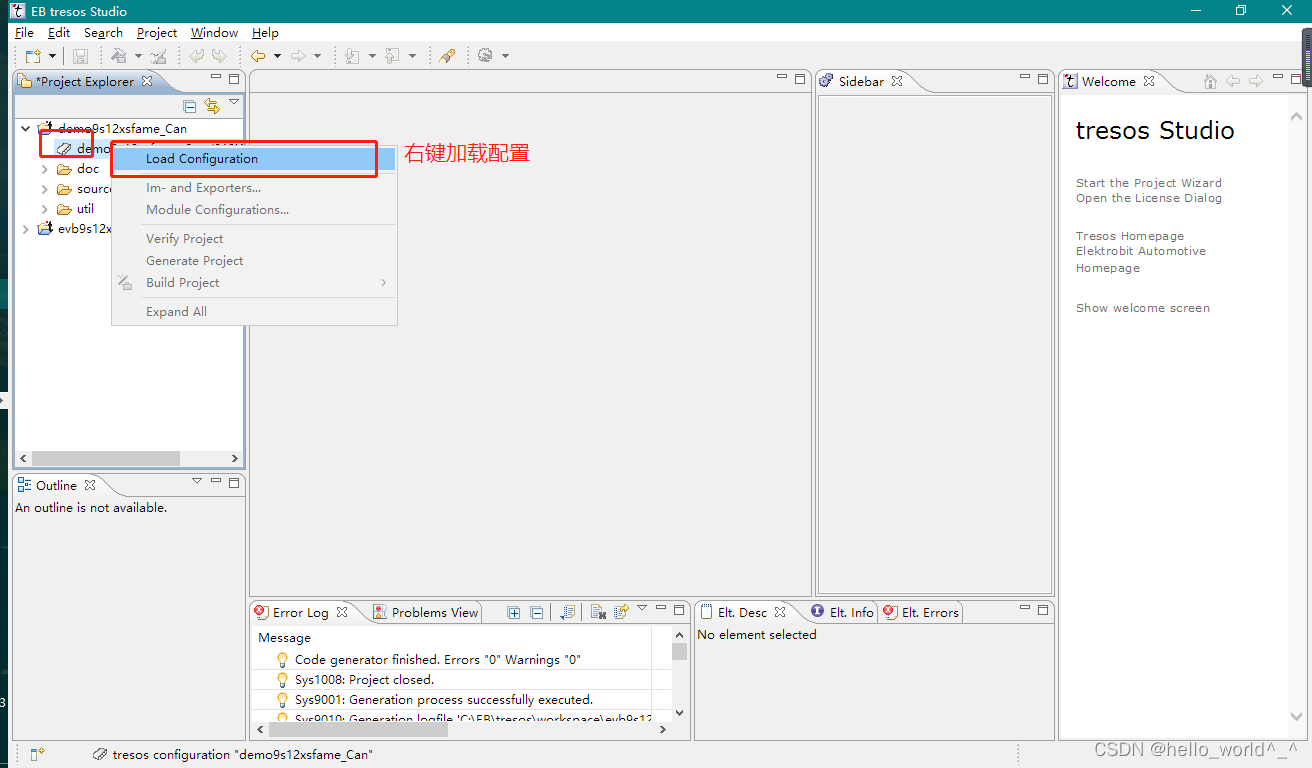
Task: Click the Verify project toolbar icon
Action: point(158,56)
